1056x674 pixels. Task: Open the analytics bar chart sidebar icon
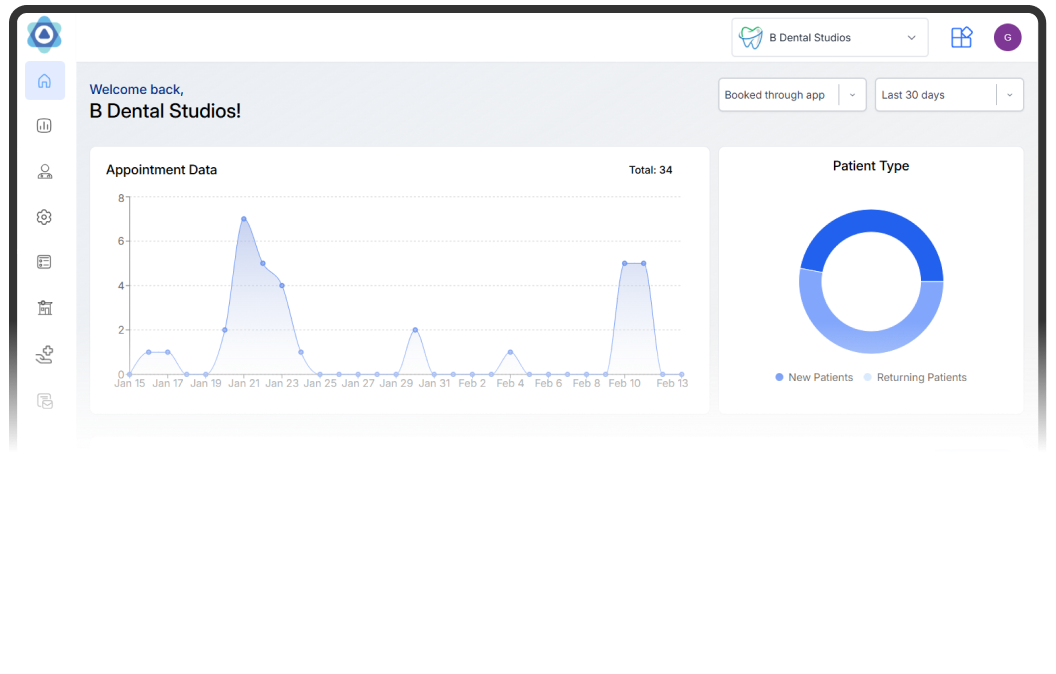44,126
